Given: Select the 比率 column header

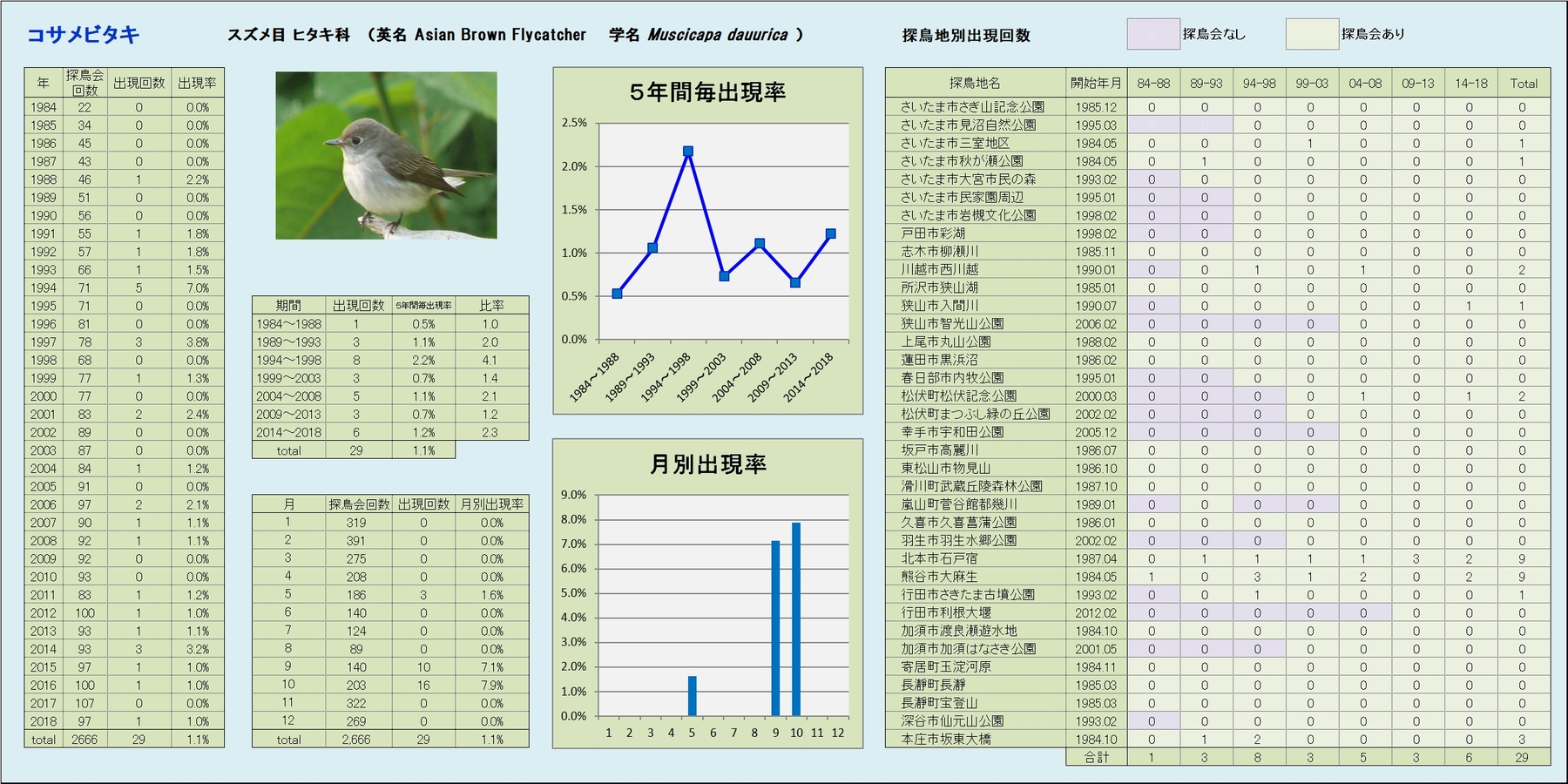Looking at the screenshot, I should tap(491, 306).
